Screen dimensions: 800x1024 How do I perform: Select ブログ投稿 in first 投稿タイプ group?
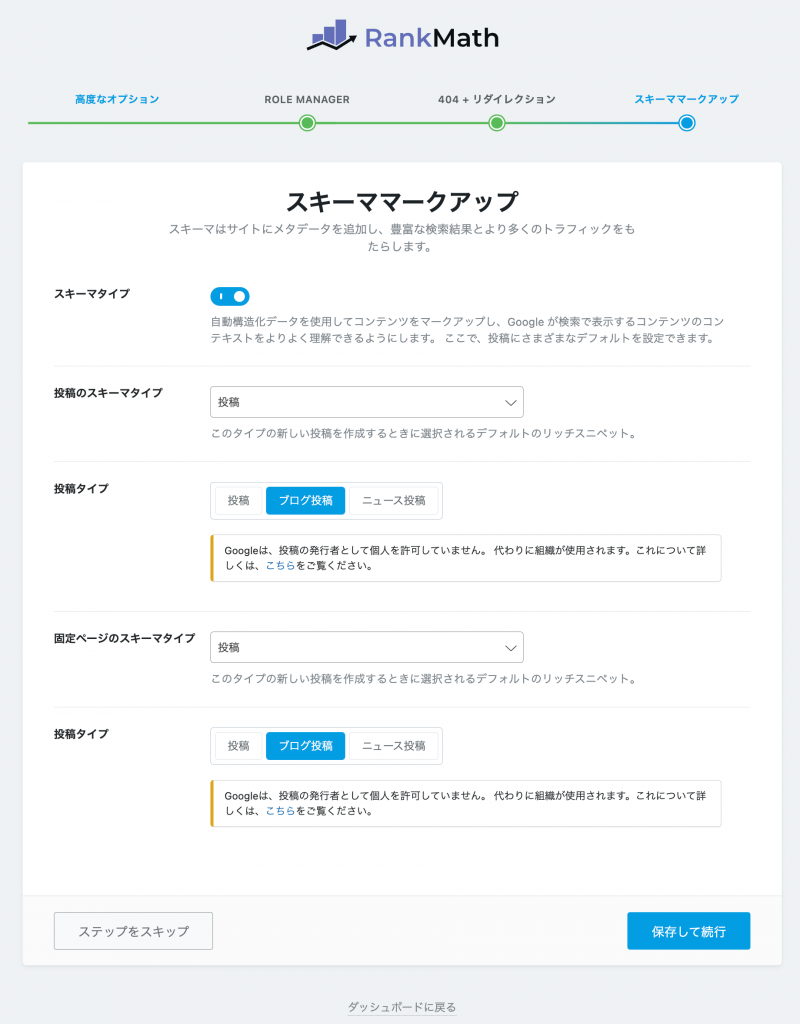306,501
